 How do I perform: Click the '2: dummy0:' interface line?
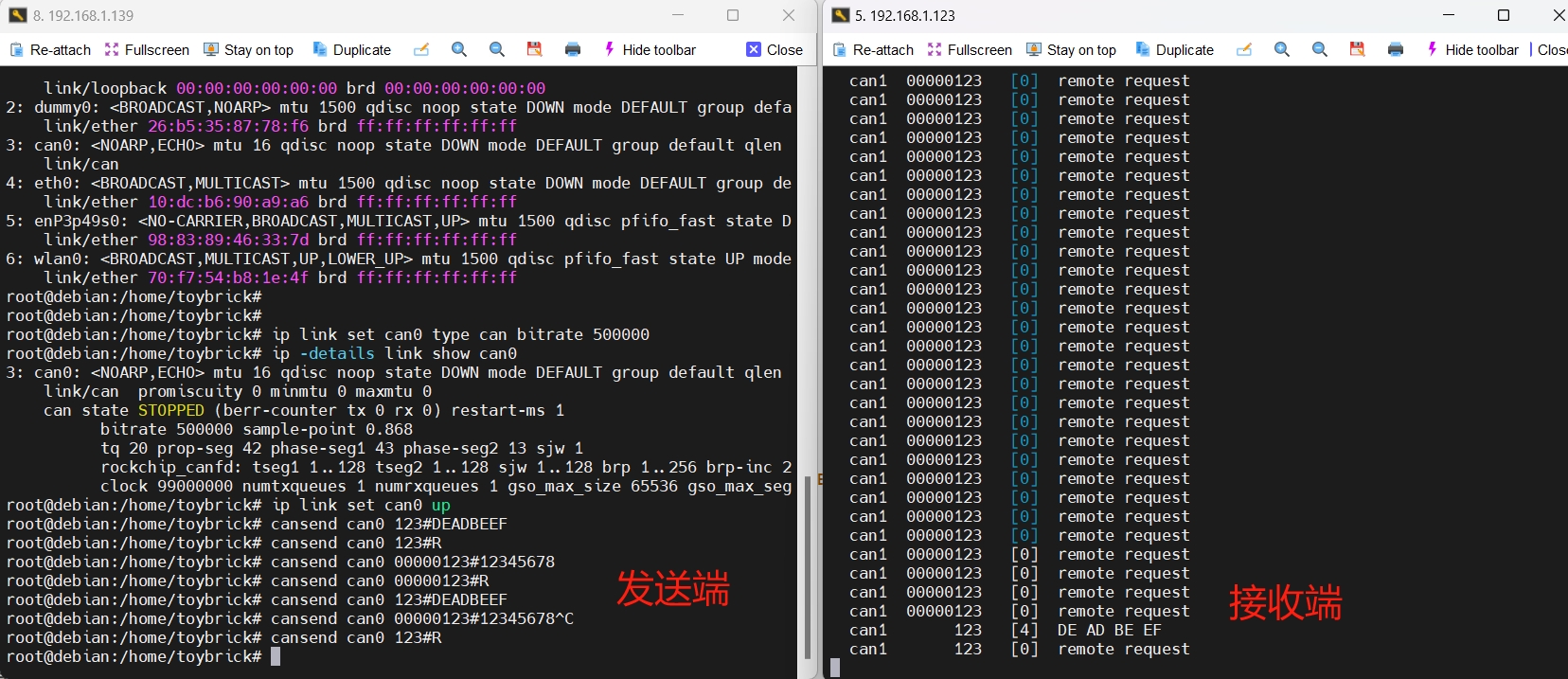click(399, 107)
